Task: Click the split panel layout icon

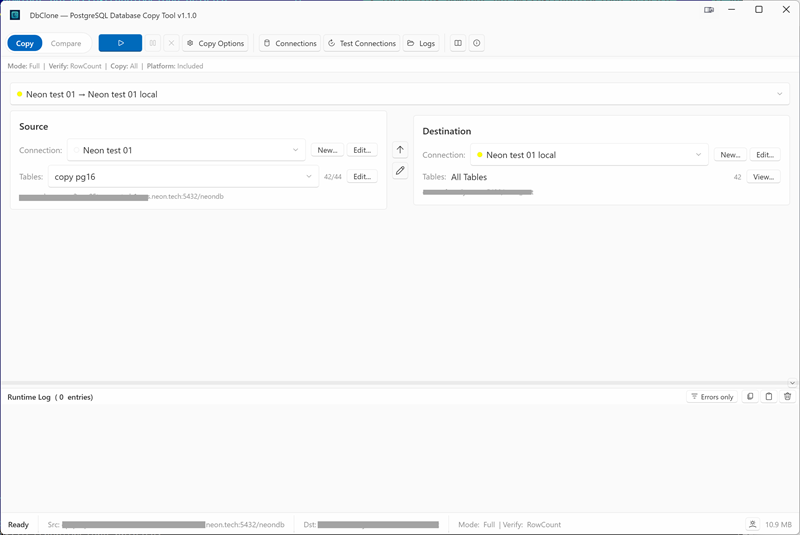Action: pos(458,43)
